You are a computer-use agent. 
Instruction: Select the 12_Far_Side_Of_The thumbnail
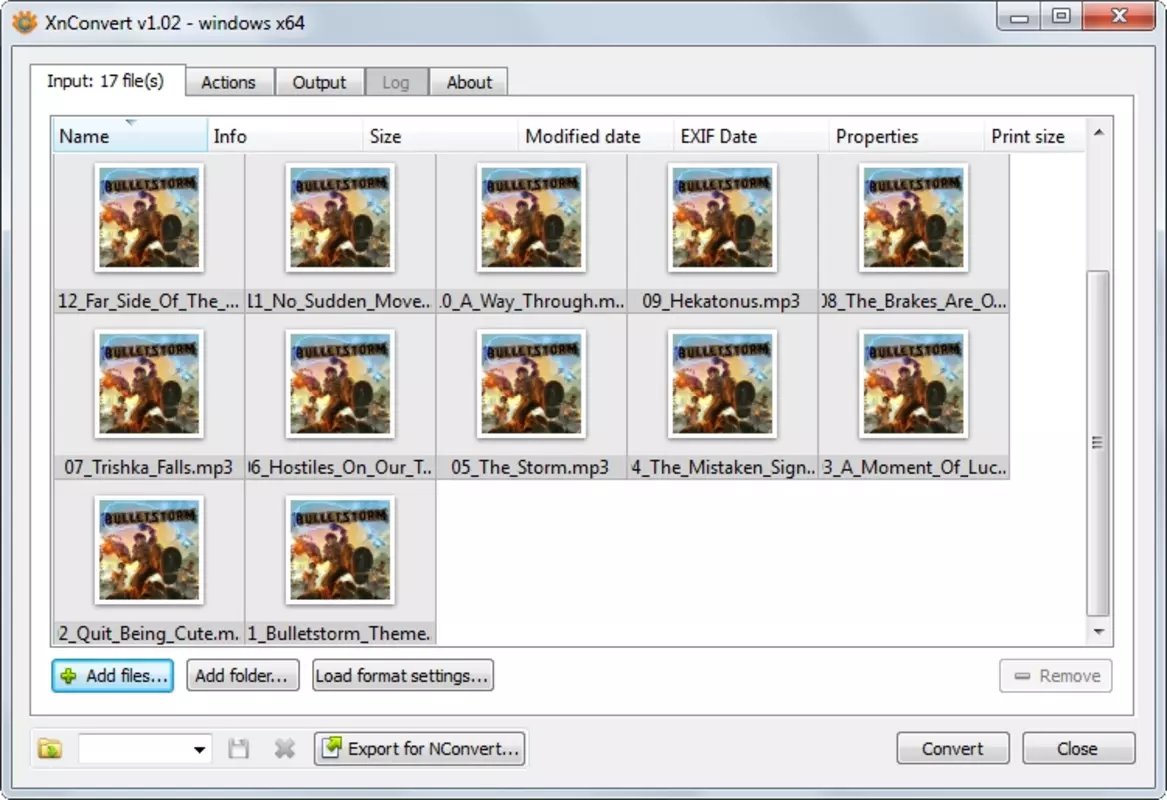[x=149, y=218]
